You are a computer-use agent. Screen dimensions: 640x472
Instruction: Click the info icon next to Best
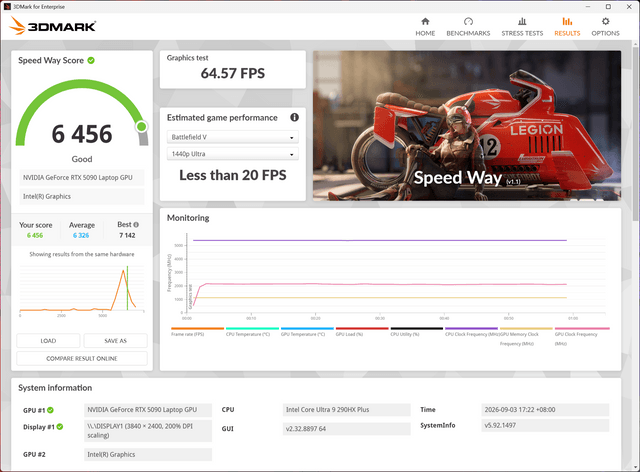pyautogui.click(x=136, y=225)
